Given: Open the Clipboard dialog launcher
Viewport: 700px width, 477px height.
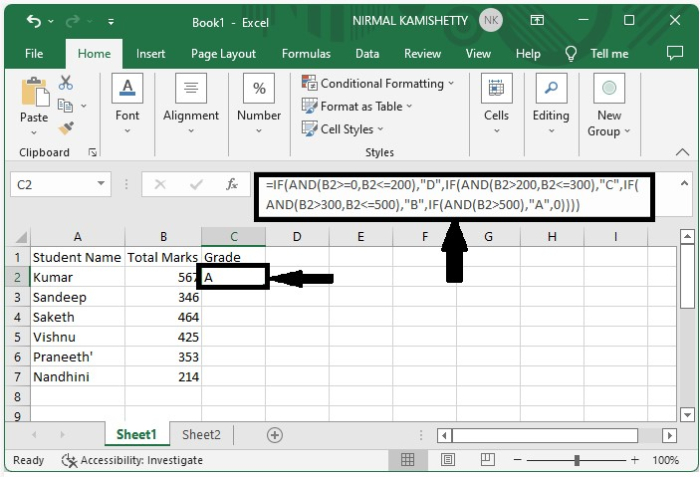Looking at the screenshot, I should [92, 153].
